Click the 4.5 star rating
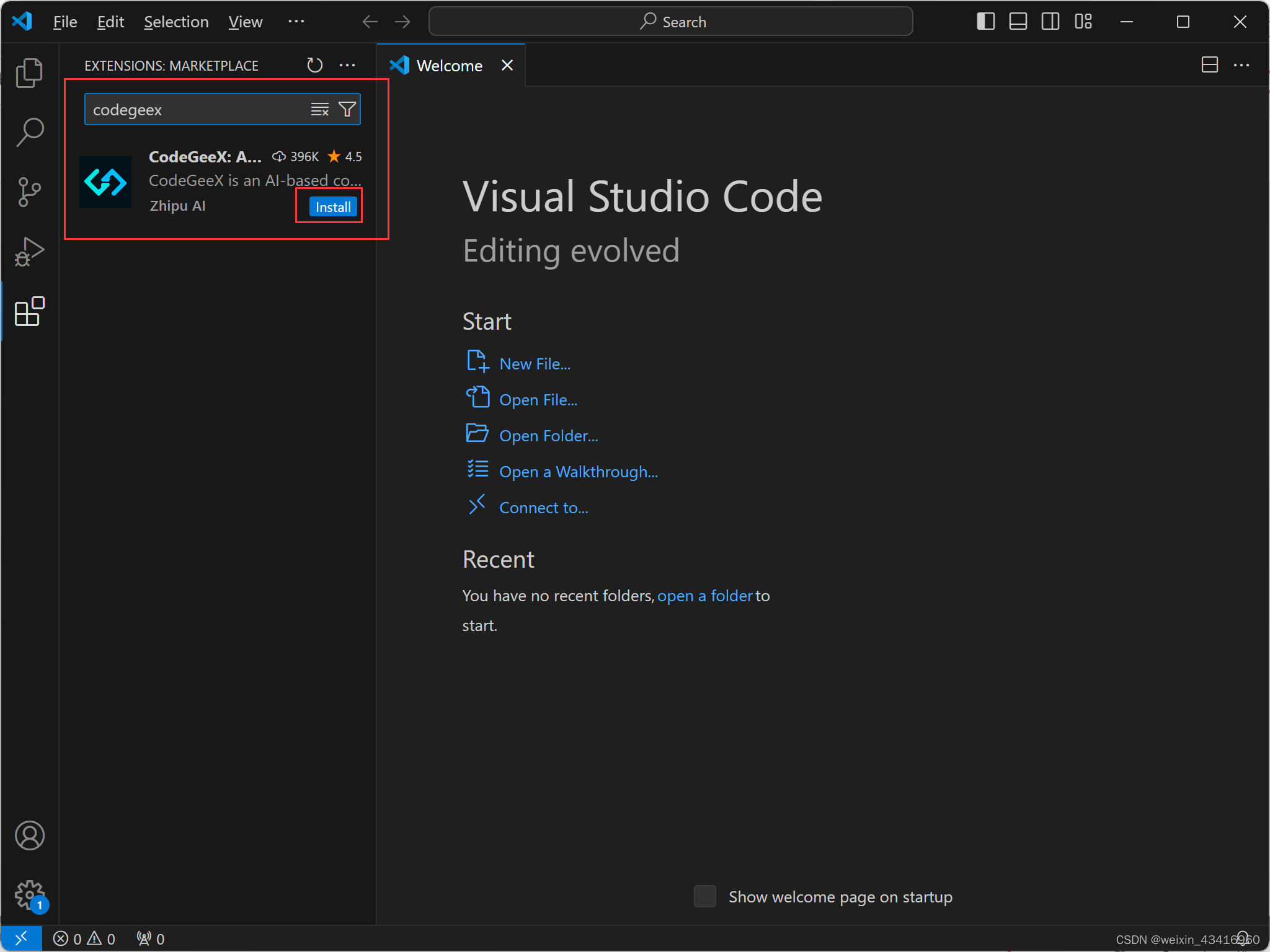This screenshot has height=952, width=1270. (x=345, y=157)
